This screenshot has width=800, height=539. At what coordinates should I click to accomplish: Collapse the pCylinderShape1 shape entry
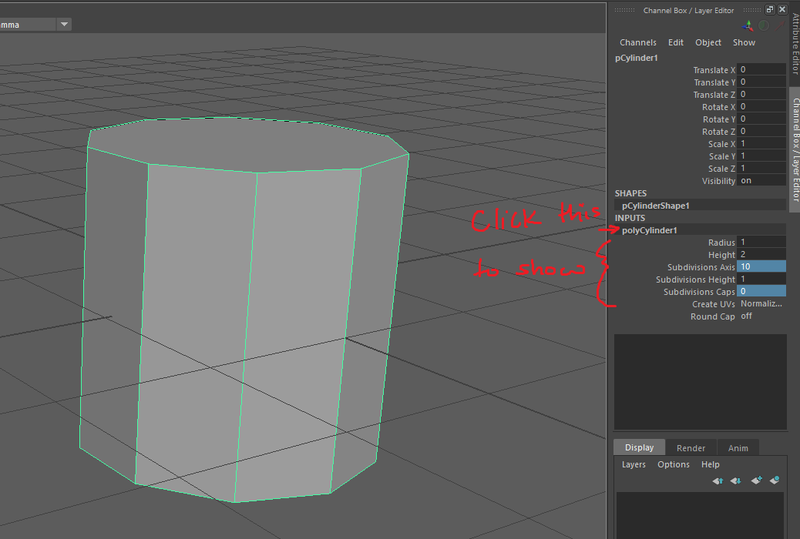pos(656,206)
